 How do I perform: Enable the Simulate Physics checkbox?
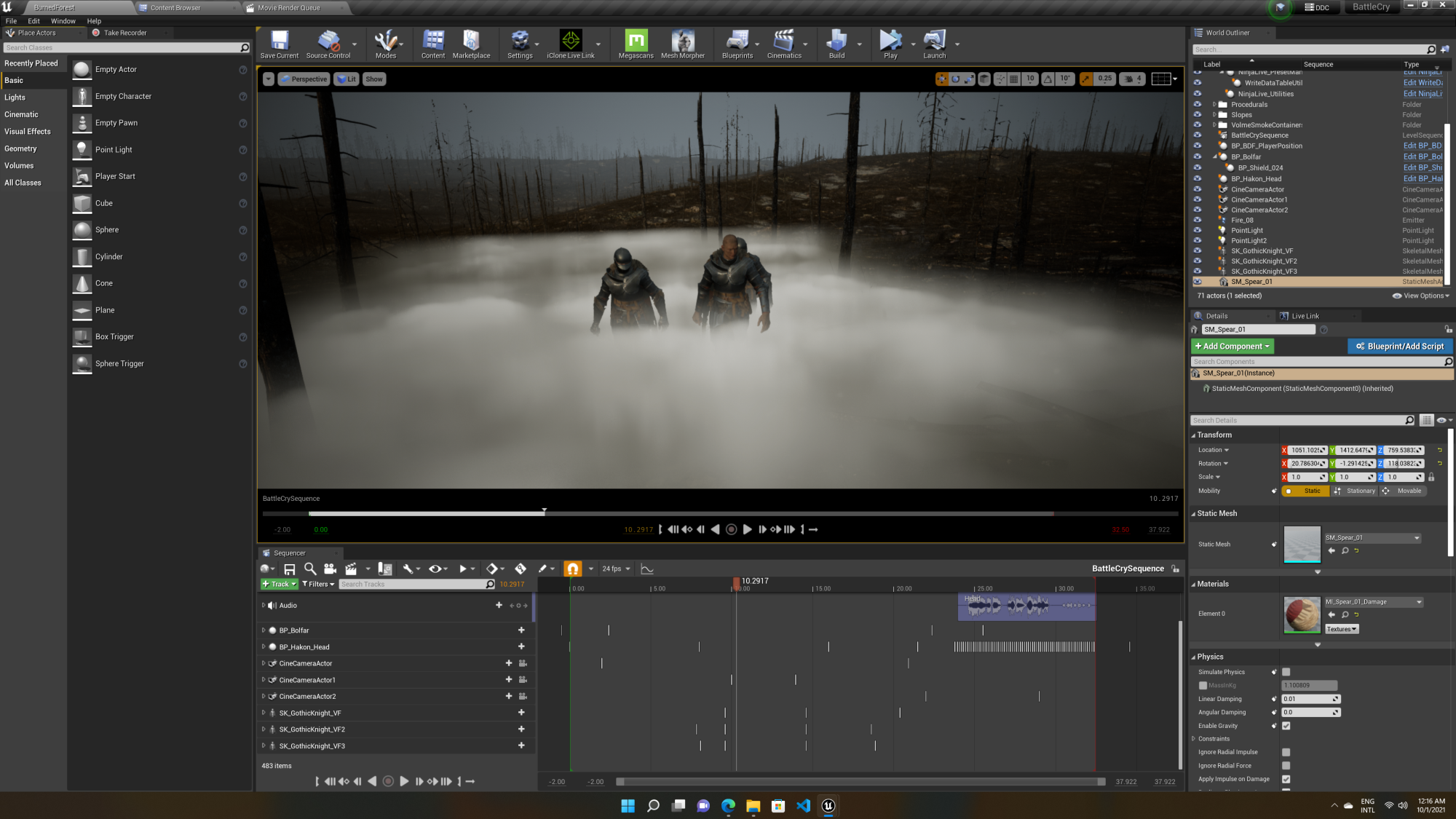1286,672
